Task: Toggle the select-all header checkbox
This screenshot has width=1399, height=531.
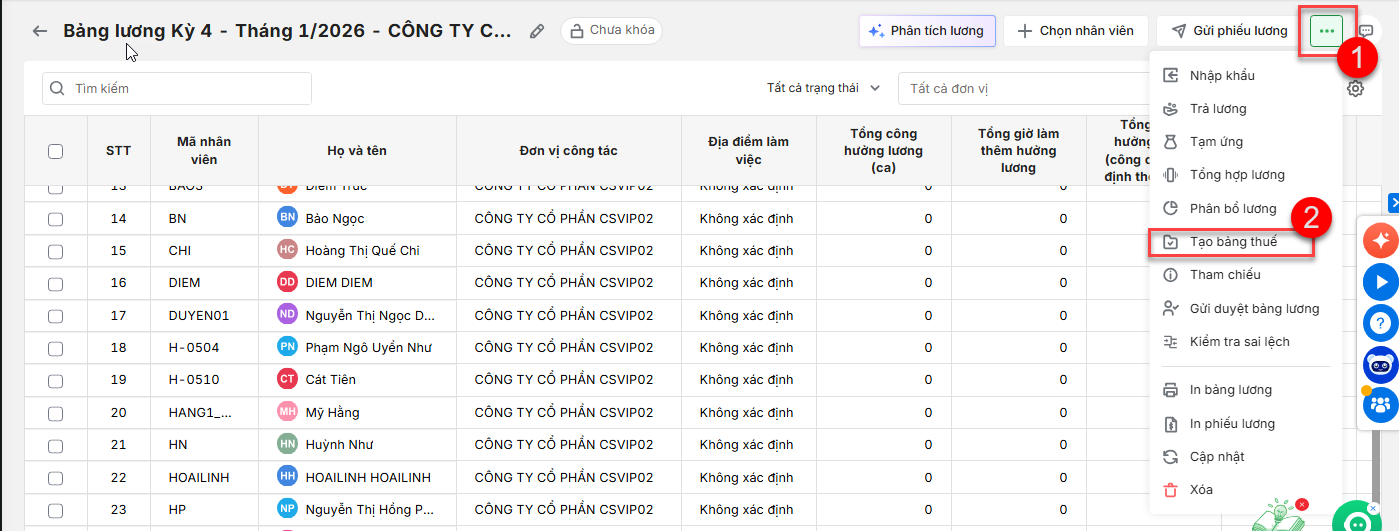Action: pos(56,151)
